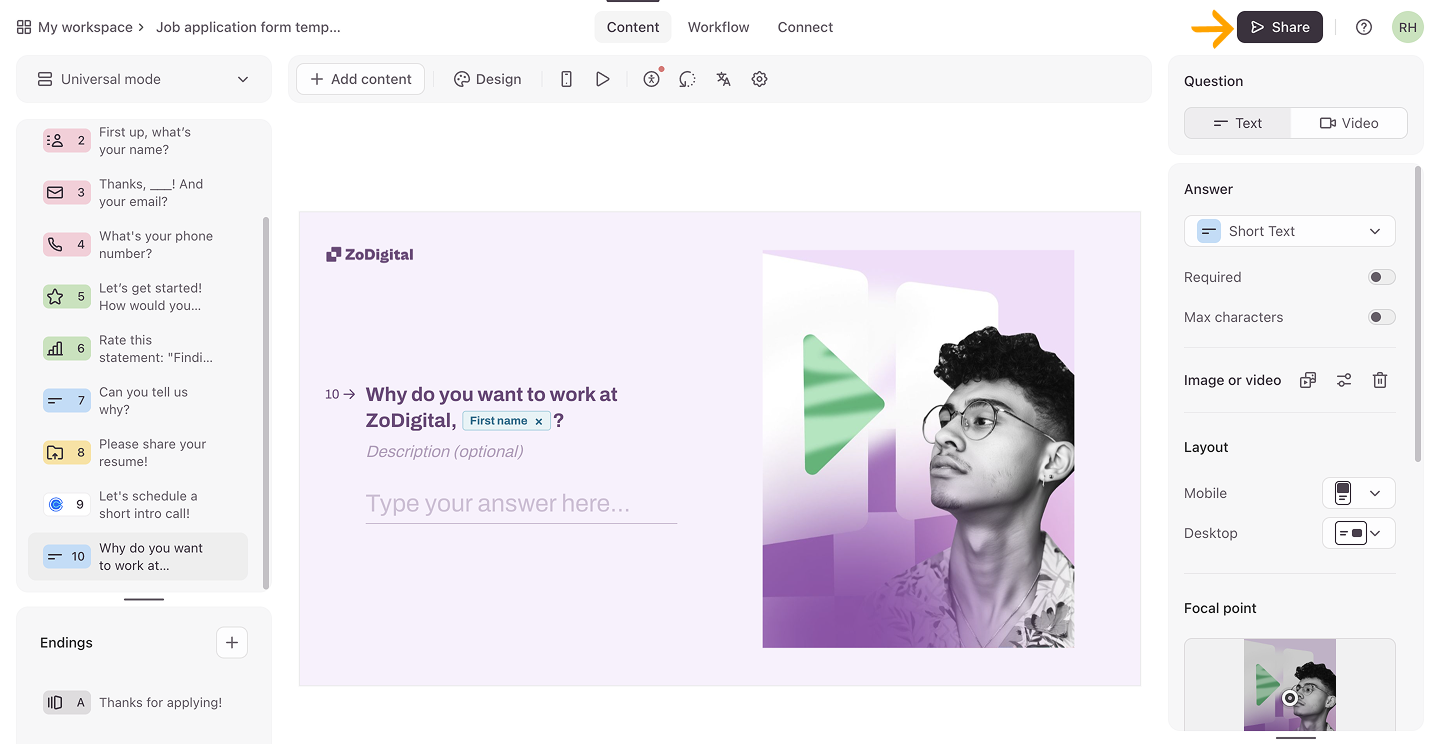The width and height of the screenshot is (1440, 744).
Task: Select question 7 short text icon
Action: [67, 401]
